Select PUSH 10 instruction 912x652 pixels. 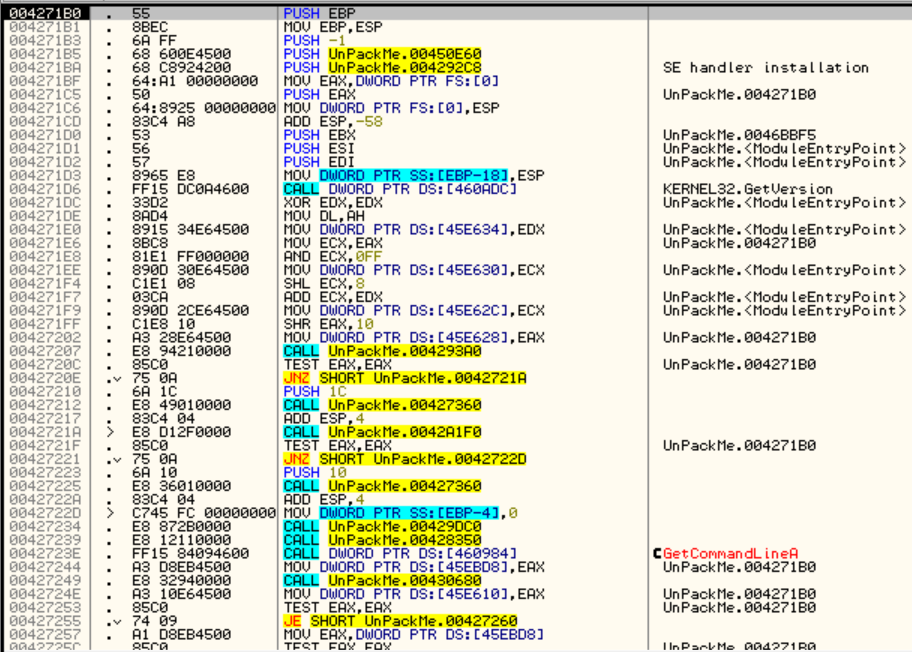click(x=315, y=472)
